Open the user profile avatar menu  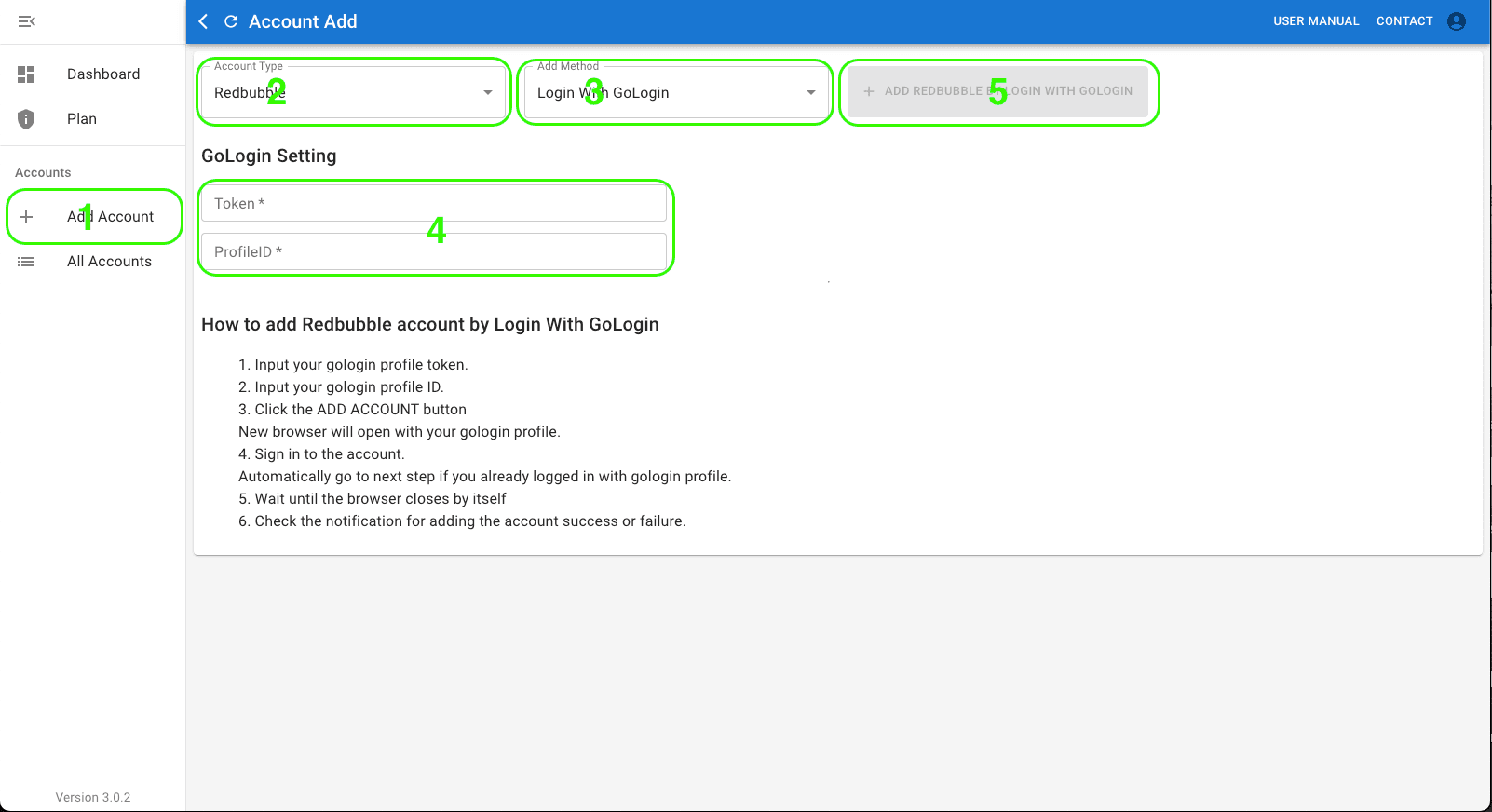(1457, 21)
